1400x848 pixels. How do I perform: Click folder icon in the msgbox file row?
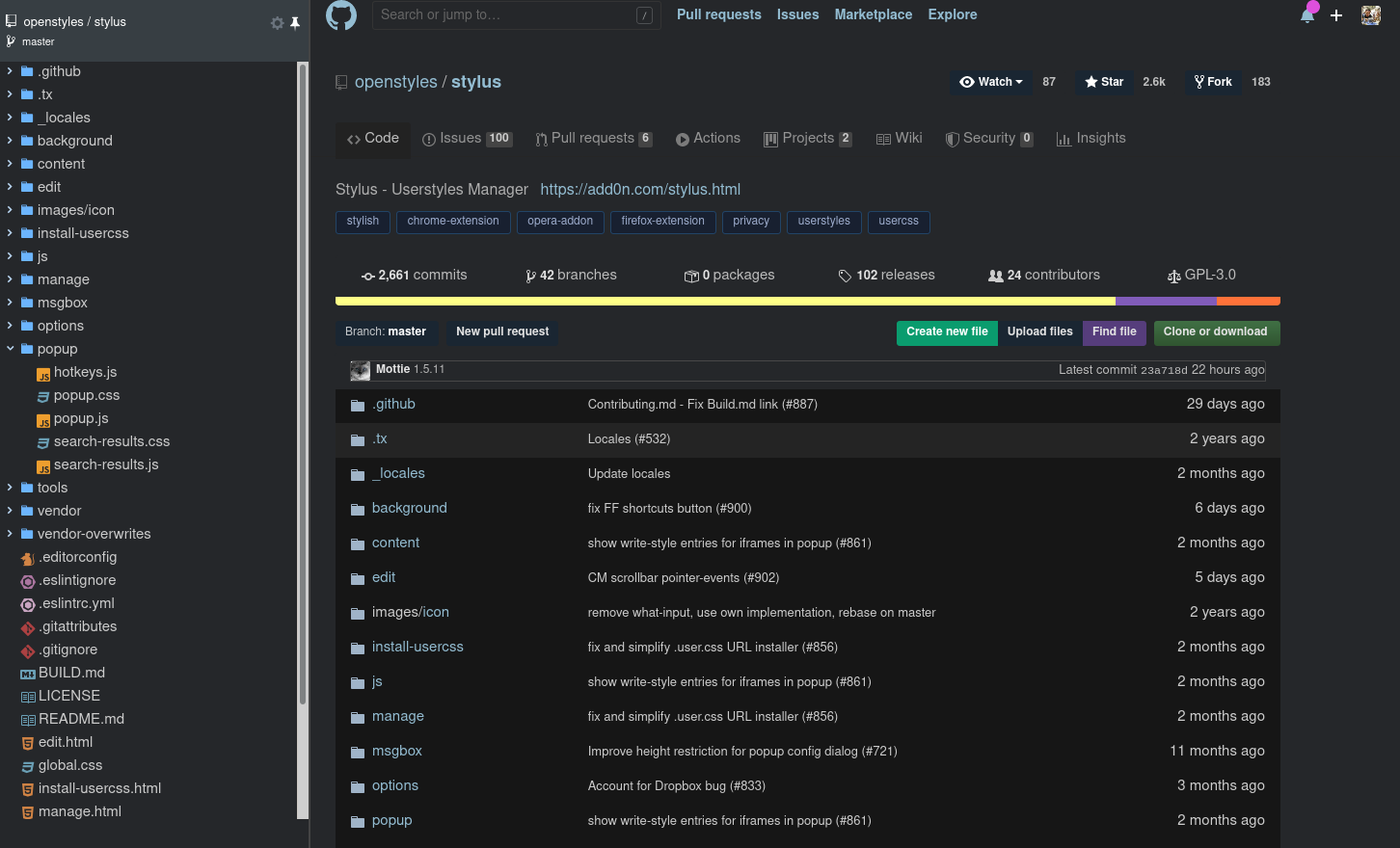click(358, 752)
